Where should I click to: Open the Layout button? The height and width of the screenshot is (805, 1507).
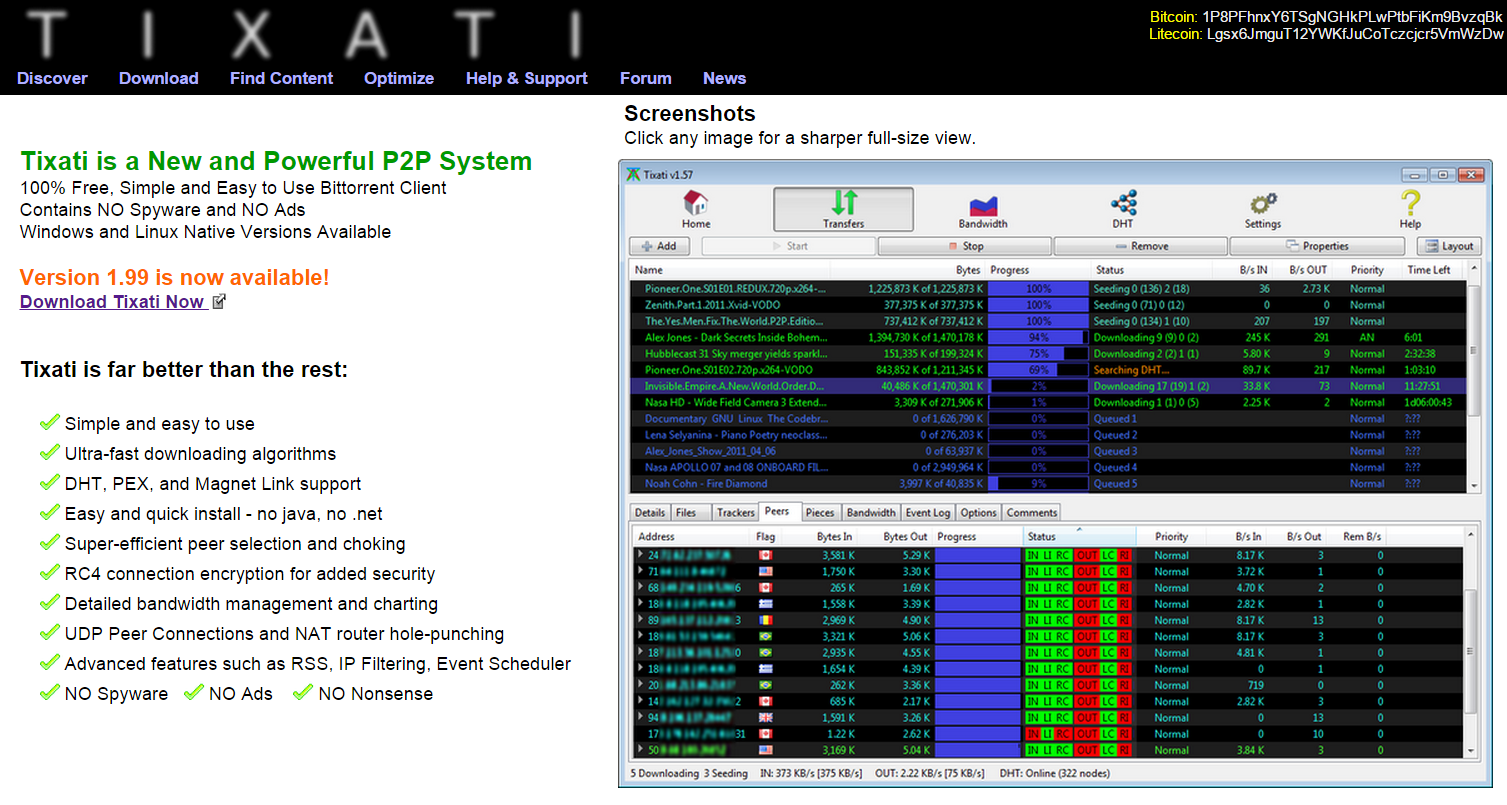(1448, 246)
